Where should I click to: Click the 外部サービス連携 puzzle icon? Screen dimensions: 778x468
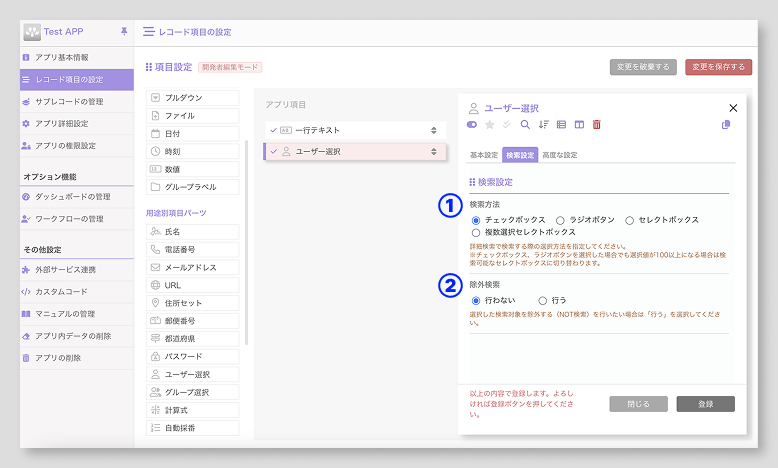[x=26, y=270]
